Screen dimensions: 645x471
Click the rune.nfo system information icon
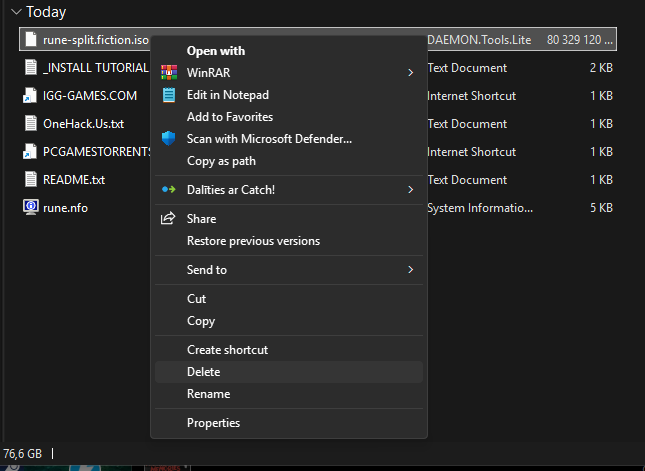31,207
